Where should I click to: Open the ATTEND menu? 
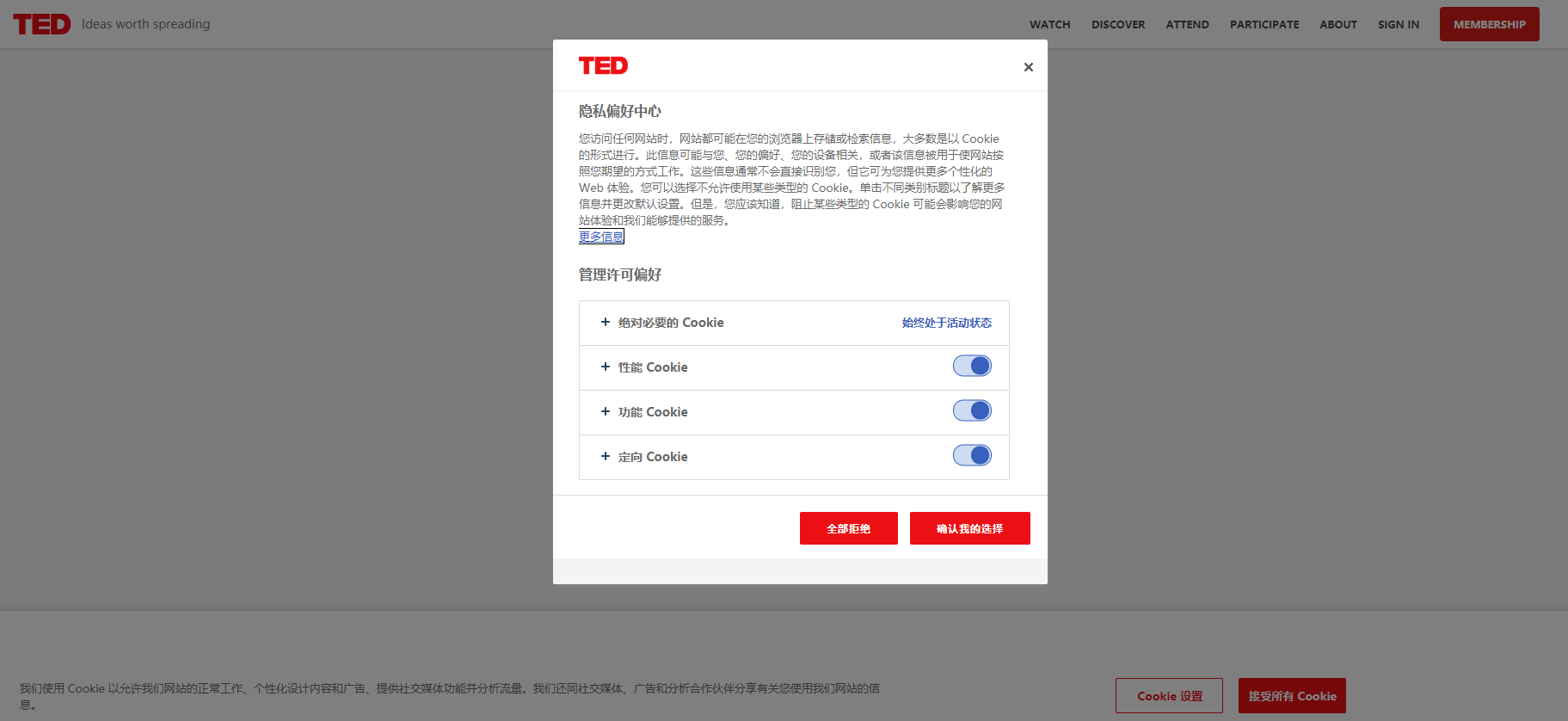[1187, 25]
